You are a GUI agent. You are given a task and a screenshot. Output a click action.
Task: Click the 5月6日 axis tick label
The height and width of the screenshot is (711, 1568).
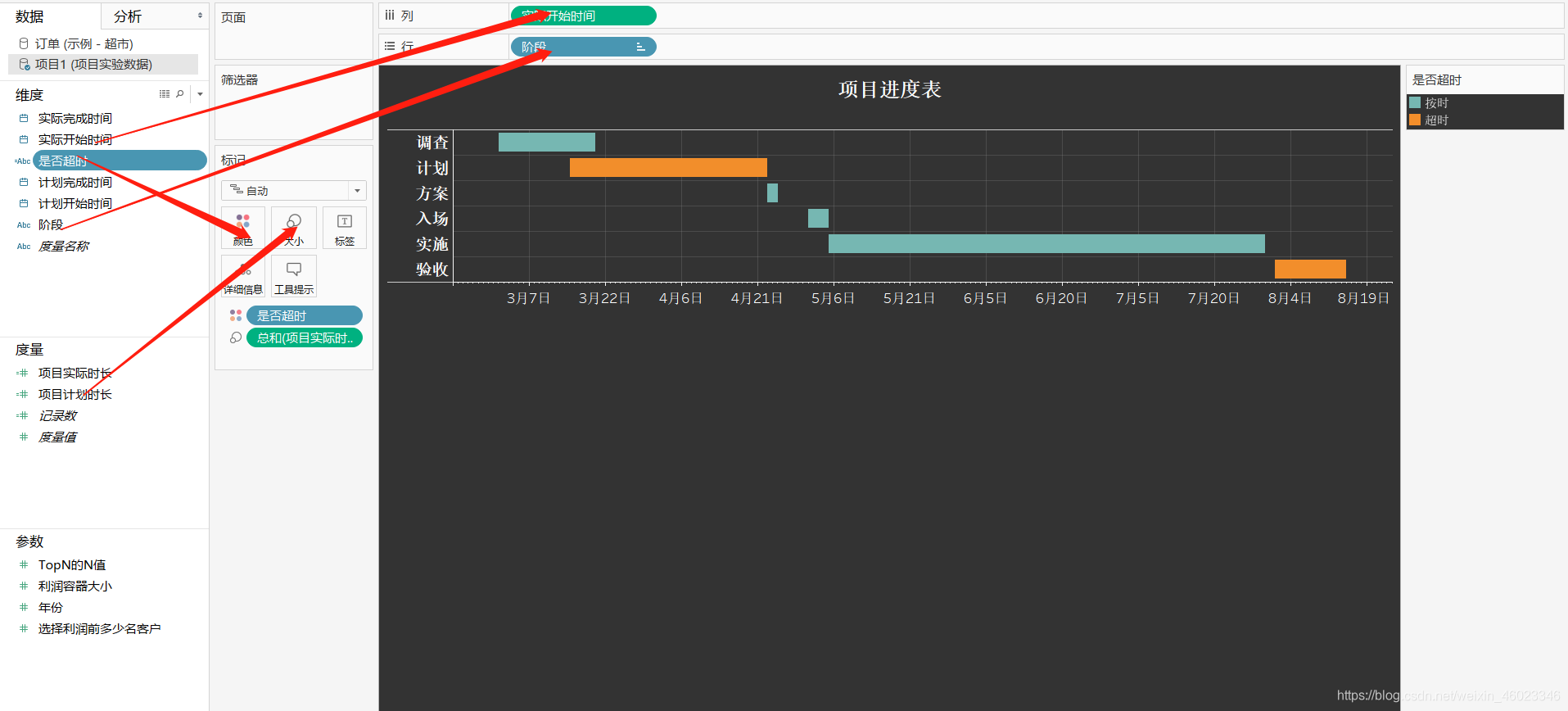coord(834,298)
